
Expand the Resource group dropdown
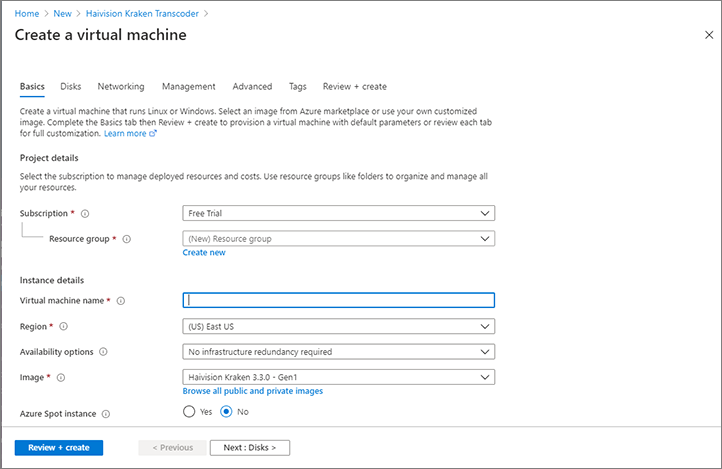[x=338, y=239]
